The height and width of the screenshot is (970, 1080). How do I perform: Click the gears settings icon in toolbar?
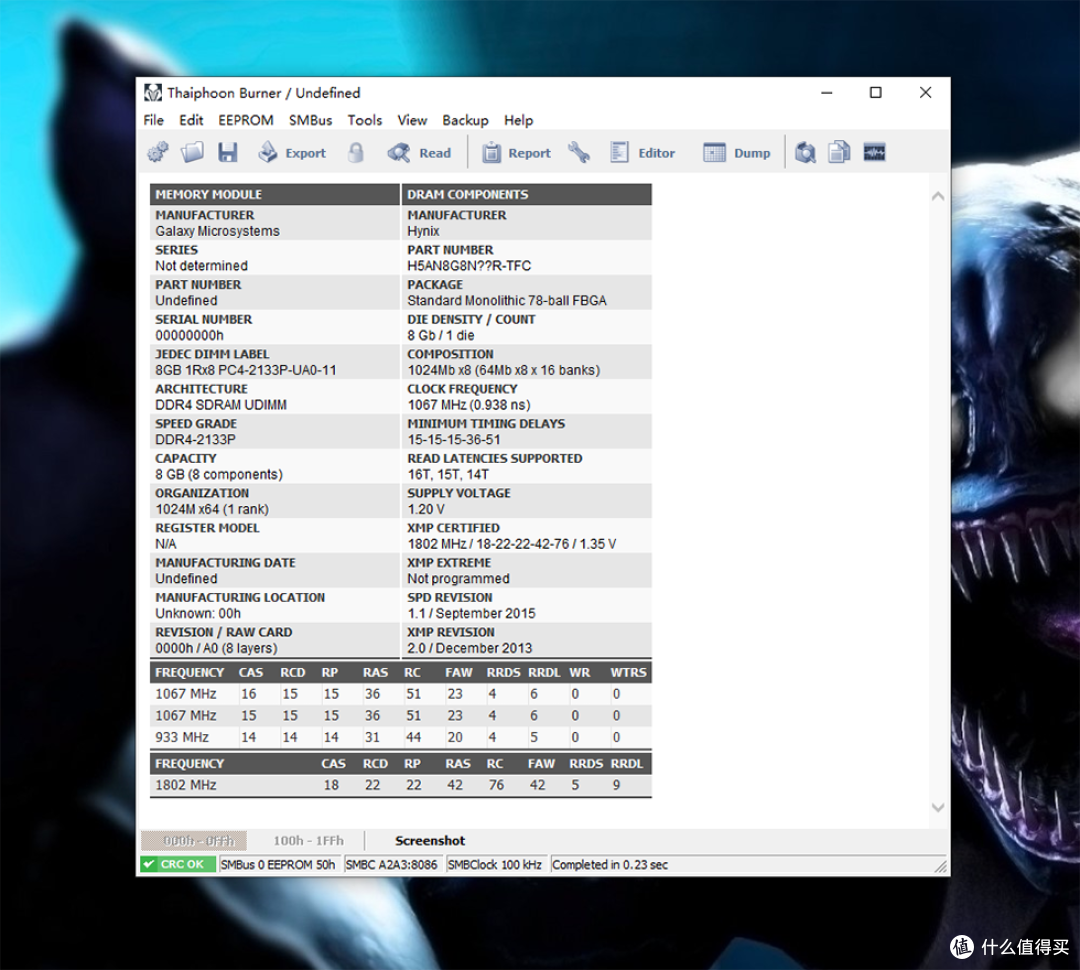pyautogui.click(x=158, y=152)
